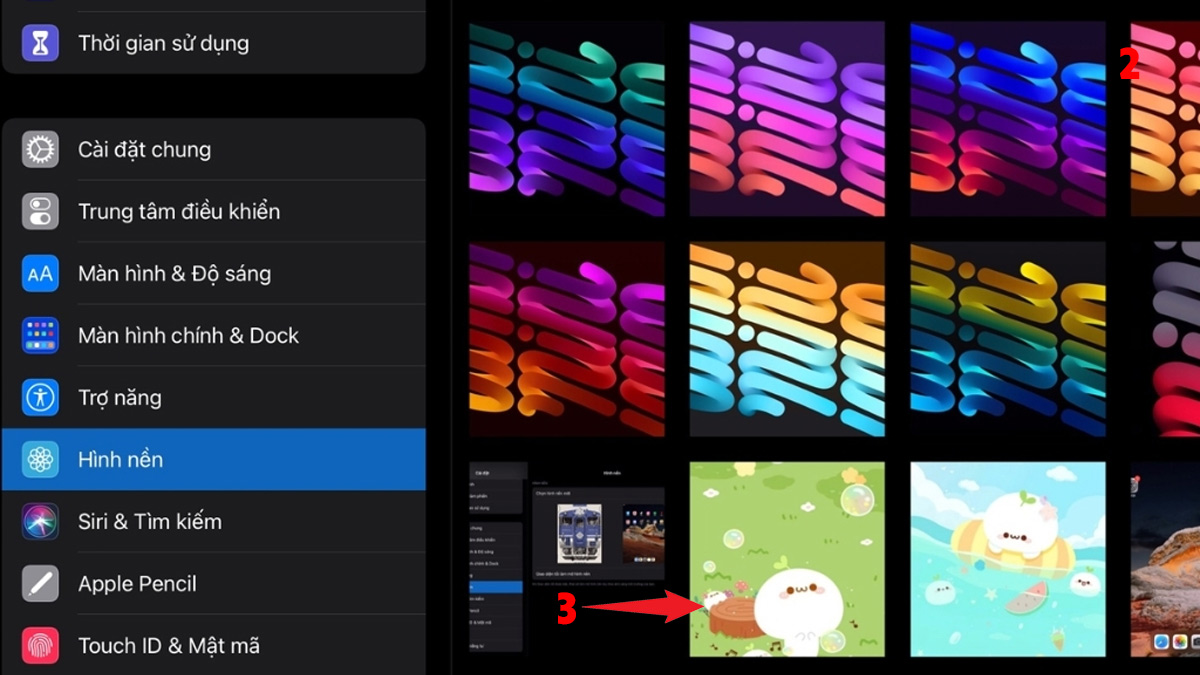Tap the Cài đặt chung gear icon

[x=41, y=150]
